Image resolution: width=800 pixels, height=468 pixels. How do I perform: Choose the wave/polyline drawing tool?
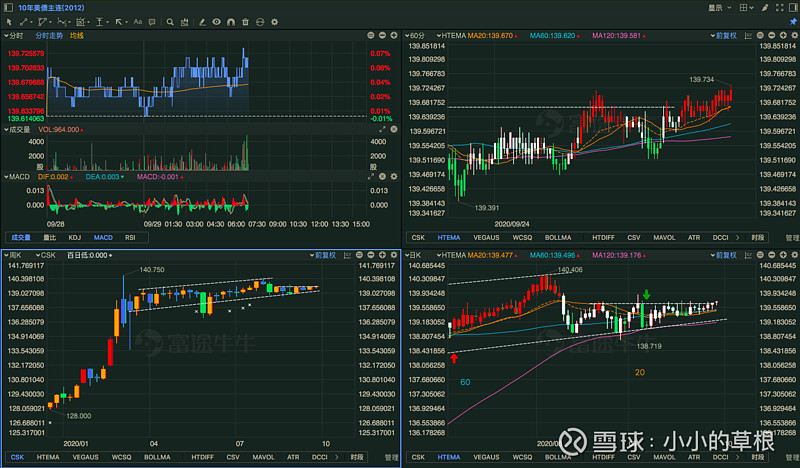click(61, 22)
